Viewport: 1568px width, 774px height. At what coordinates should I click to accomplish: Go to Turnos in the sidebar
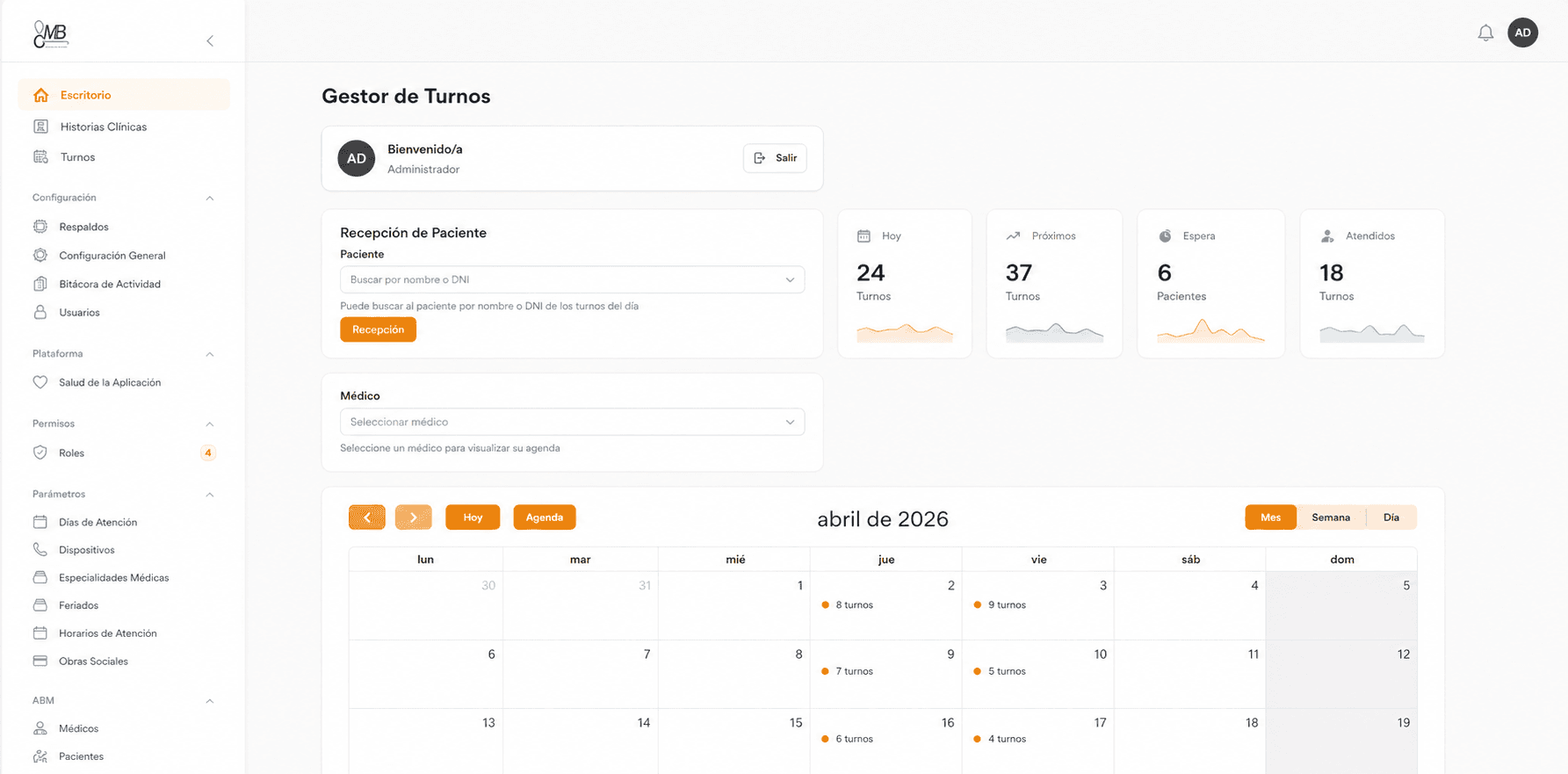pos(77,157)
